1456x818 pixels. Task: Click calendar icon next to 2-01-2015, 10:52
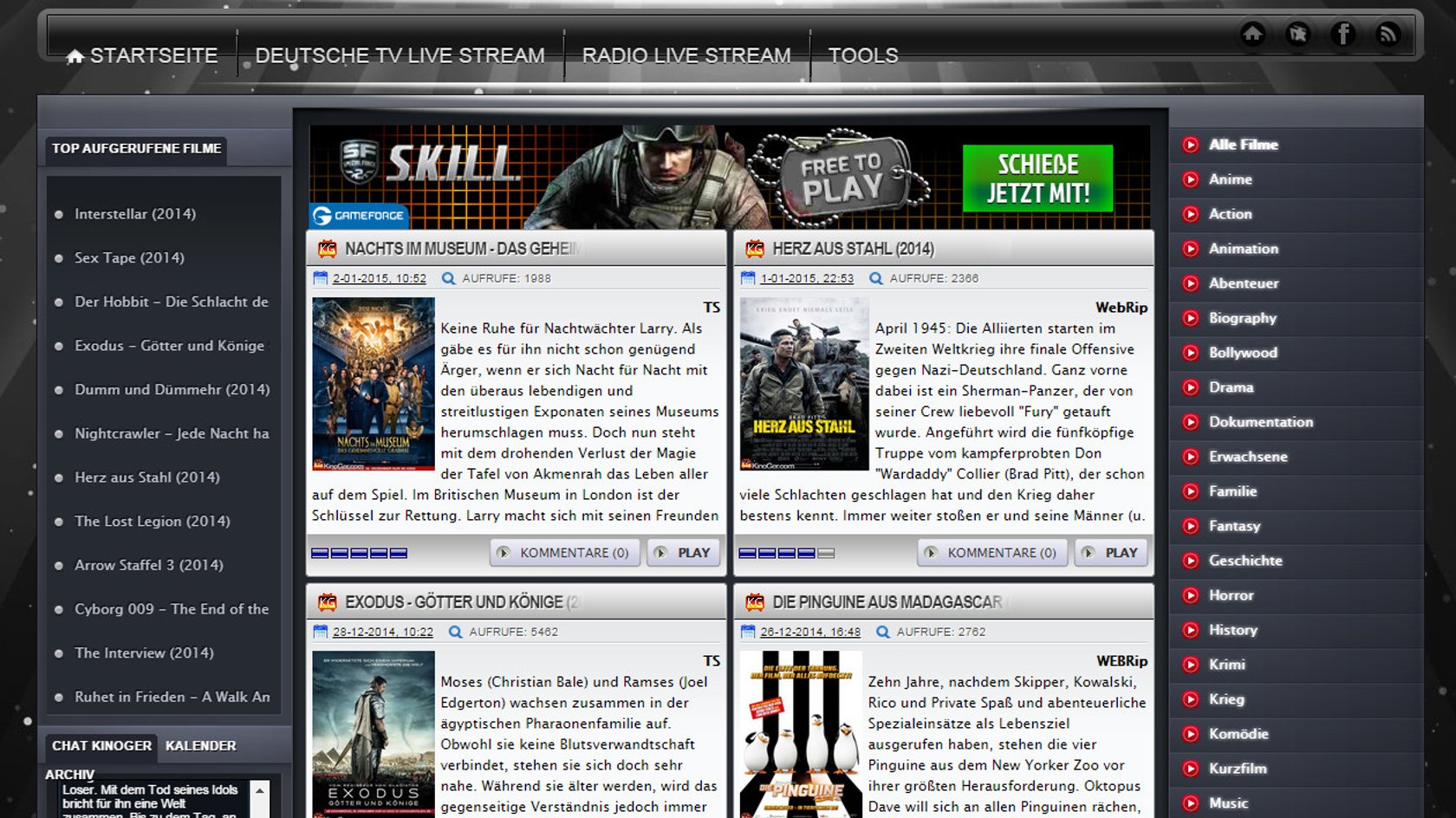tap(320, 278)
